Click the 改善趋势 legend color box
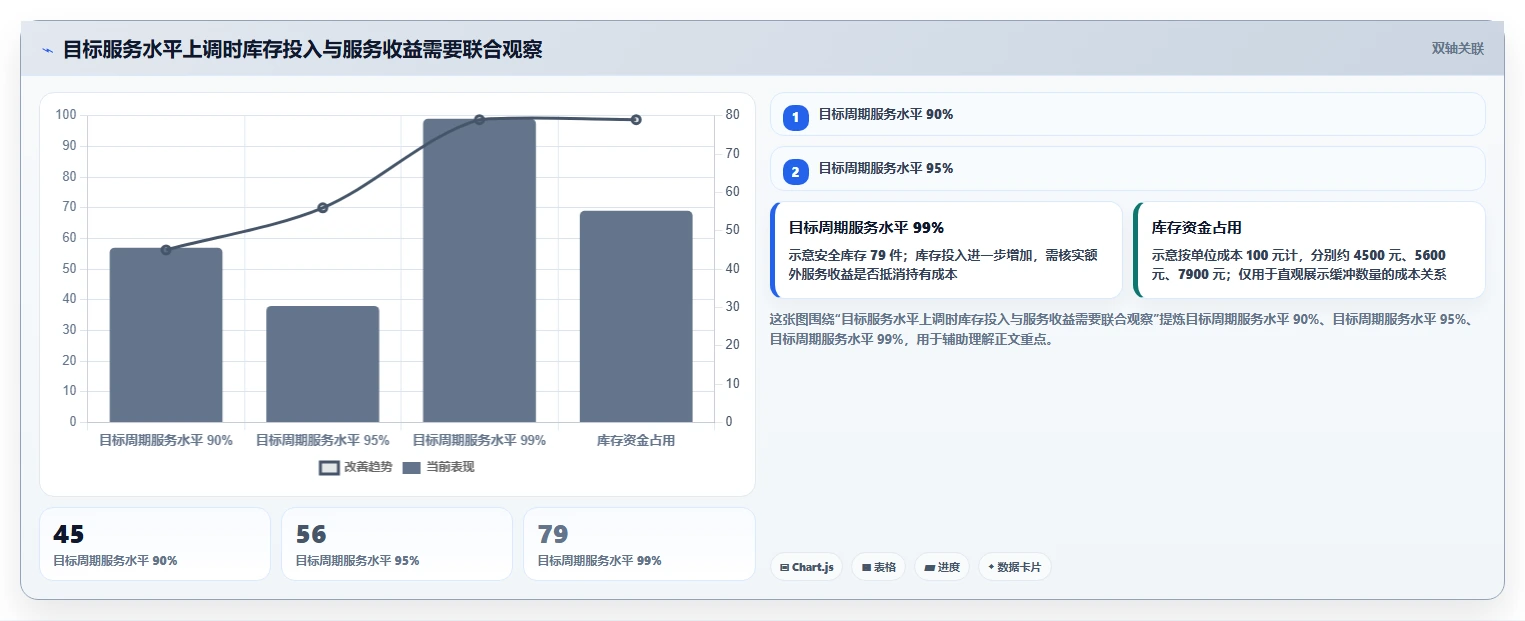The height and width of the screenshot is (621, 1525). click(x=329, y=468)
